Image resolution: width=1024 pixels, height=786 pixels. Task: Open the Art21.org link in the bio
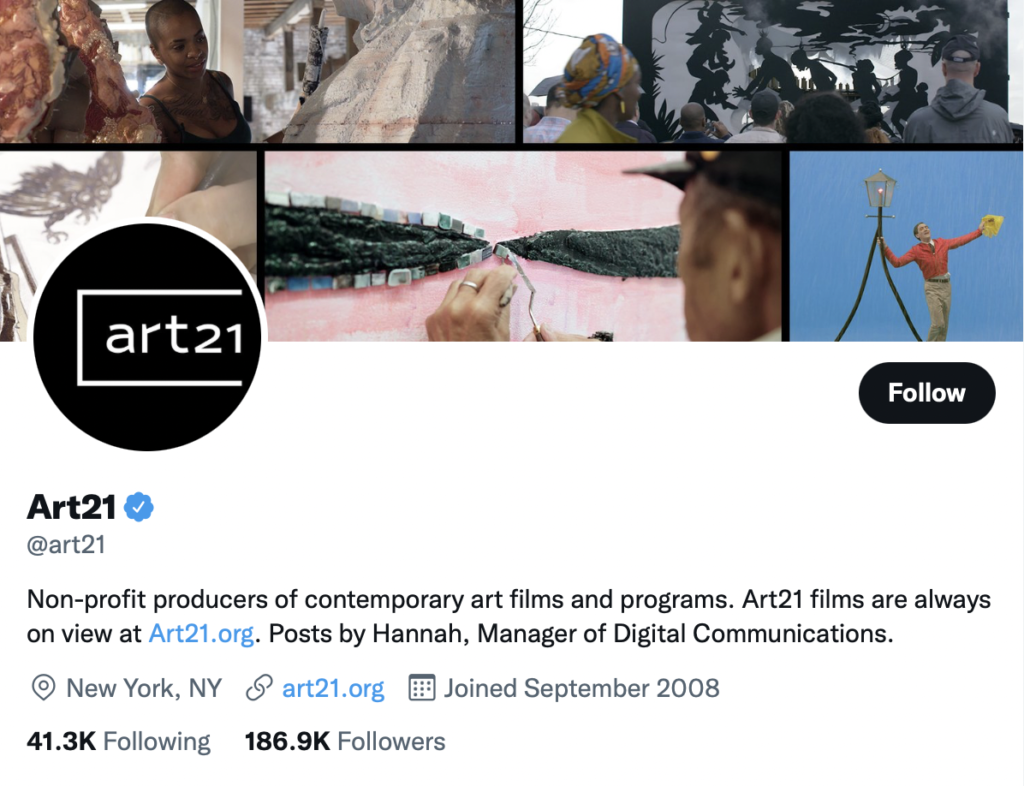[x=201, y=633]
